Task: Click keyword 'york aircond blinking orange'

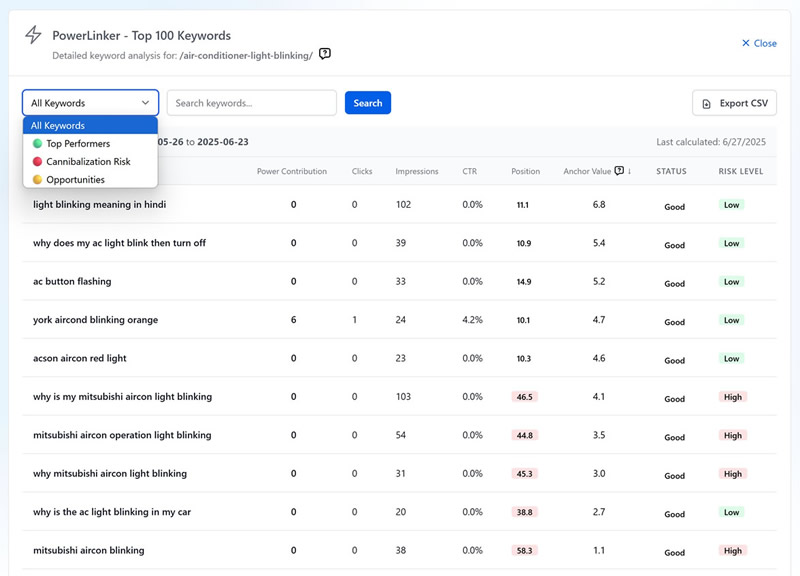Action: point(95,320)
